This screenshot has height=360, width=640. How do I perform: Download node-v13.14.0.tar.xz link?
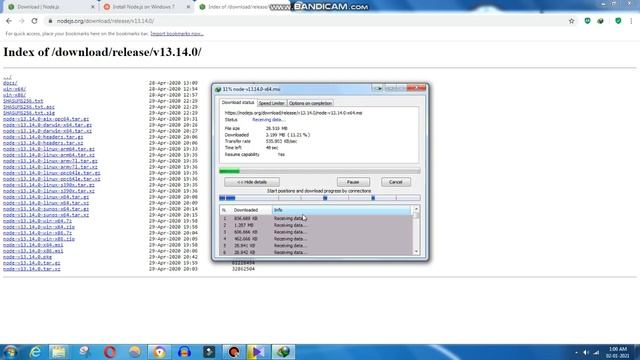(32, 269)
